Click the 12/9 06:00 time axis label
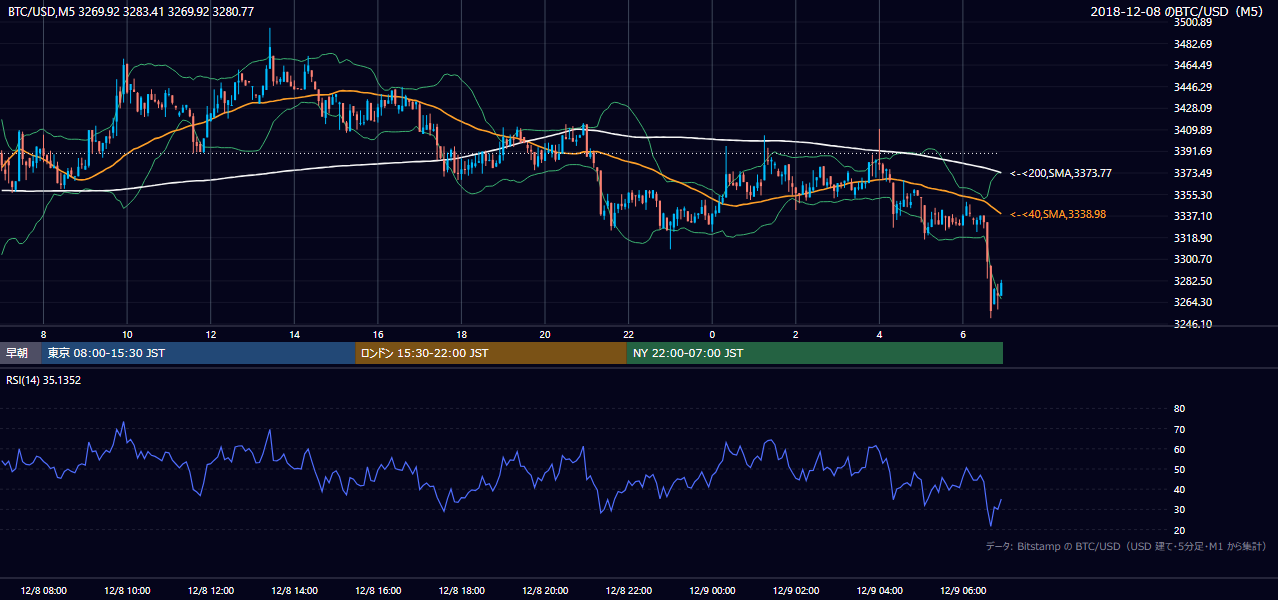The width and height of the screenshot is (1278, 600). click(962, 591)
